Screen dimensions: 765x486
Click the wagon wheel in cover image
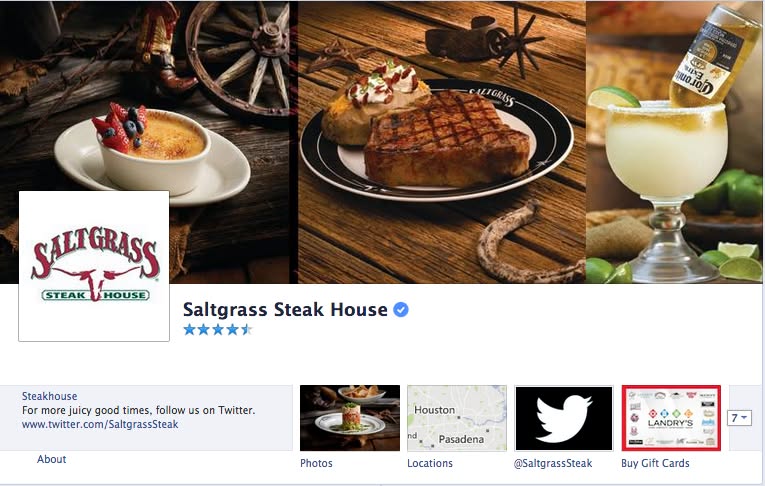pos(238,61)
